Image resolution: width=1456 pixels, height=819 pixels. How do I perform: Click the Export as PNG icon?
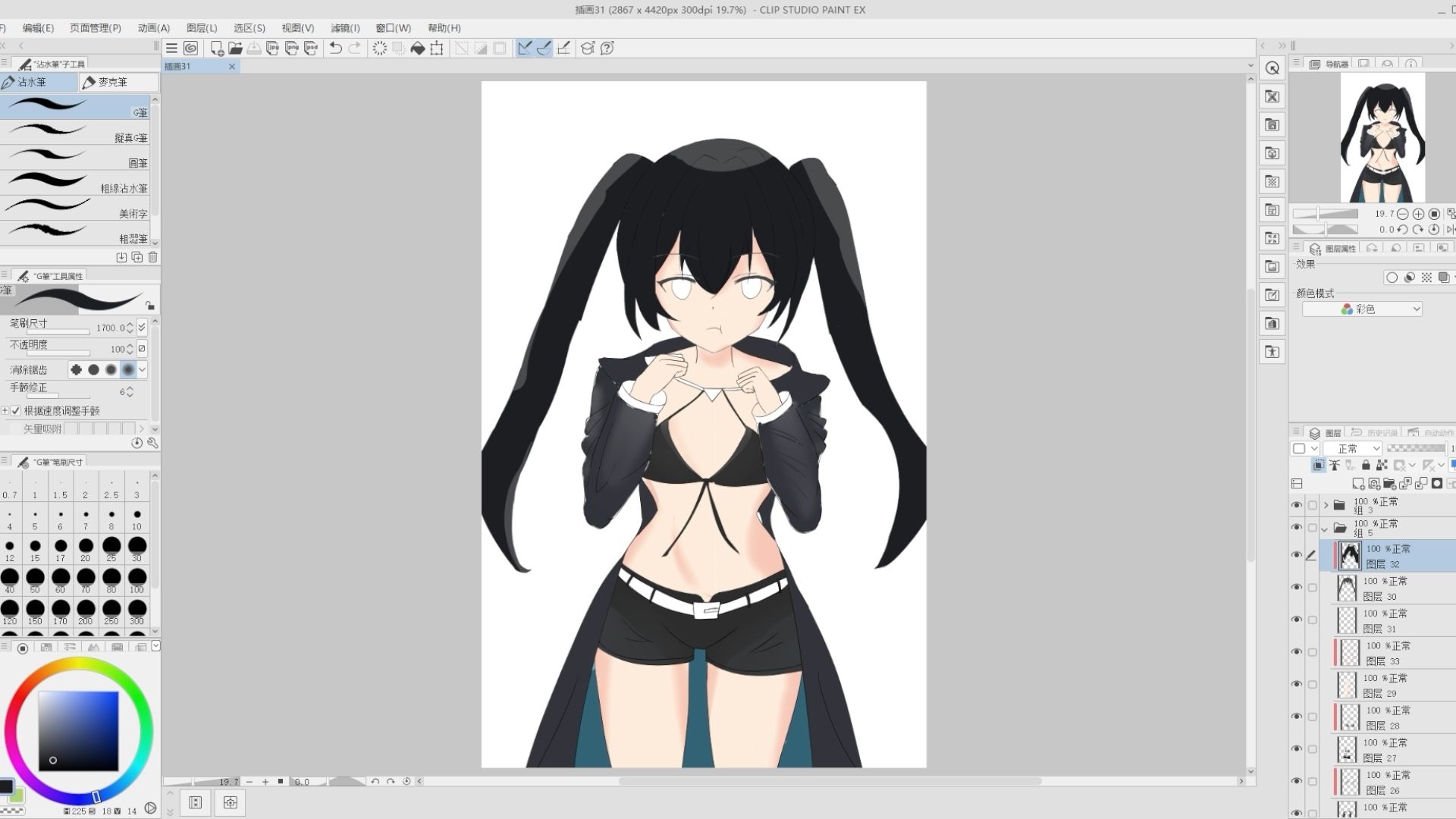(292, 49)
